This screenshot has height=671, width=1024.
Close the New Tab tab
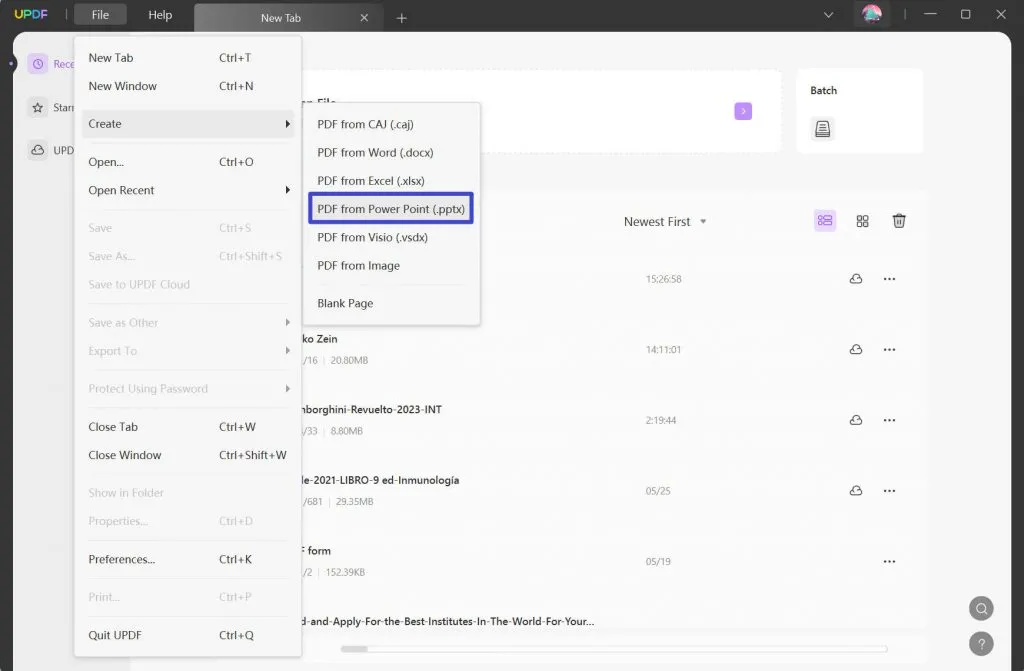click(x=364, y=18)
